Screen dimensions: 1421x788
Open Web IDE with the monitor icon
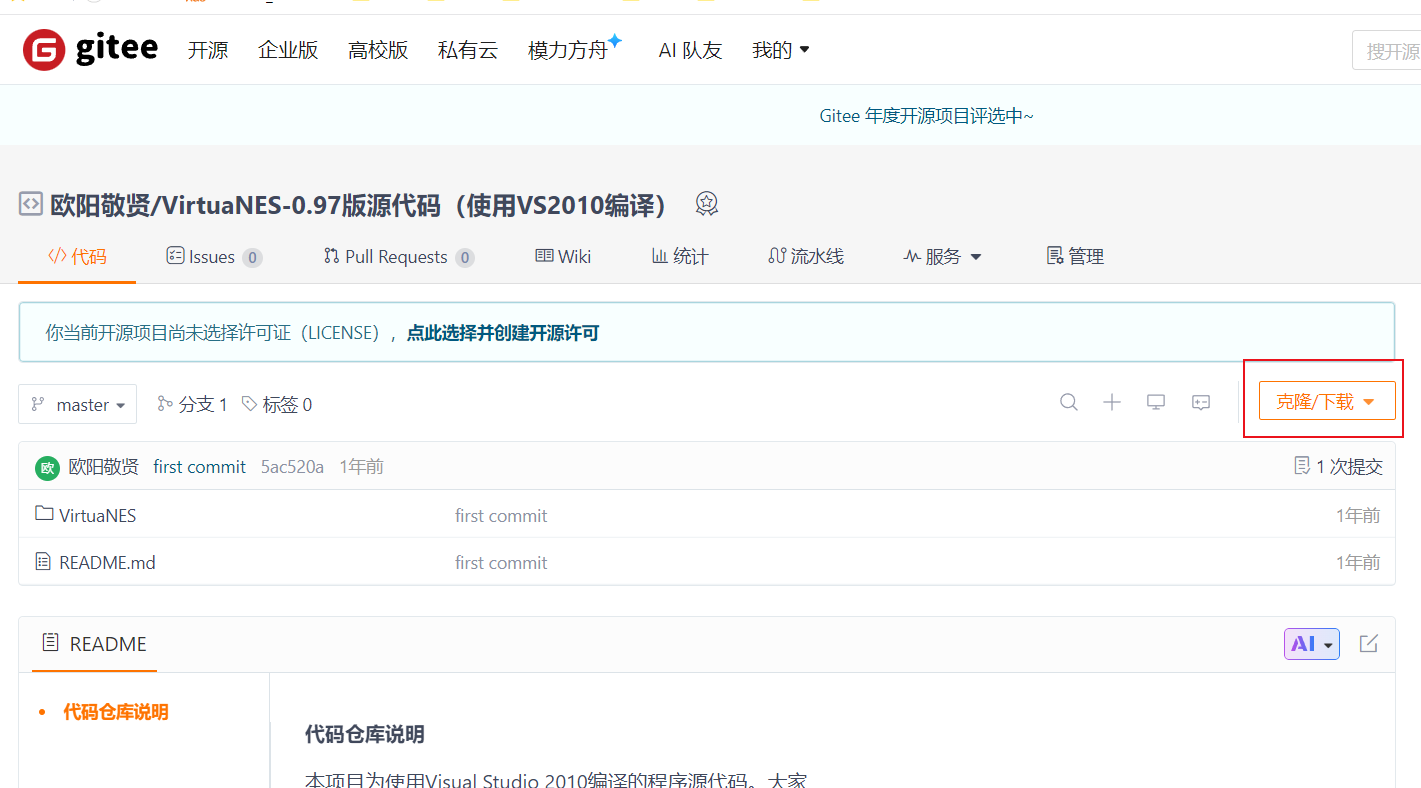coord(1156,402)
